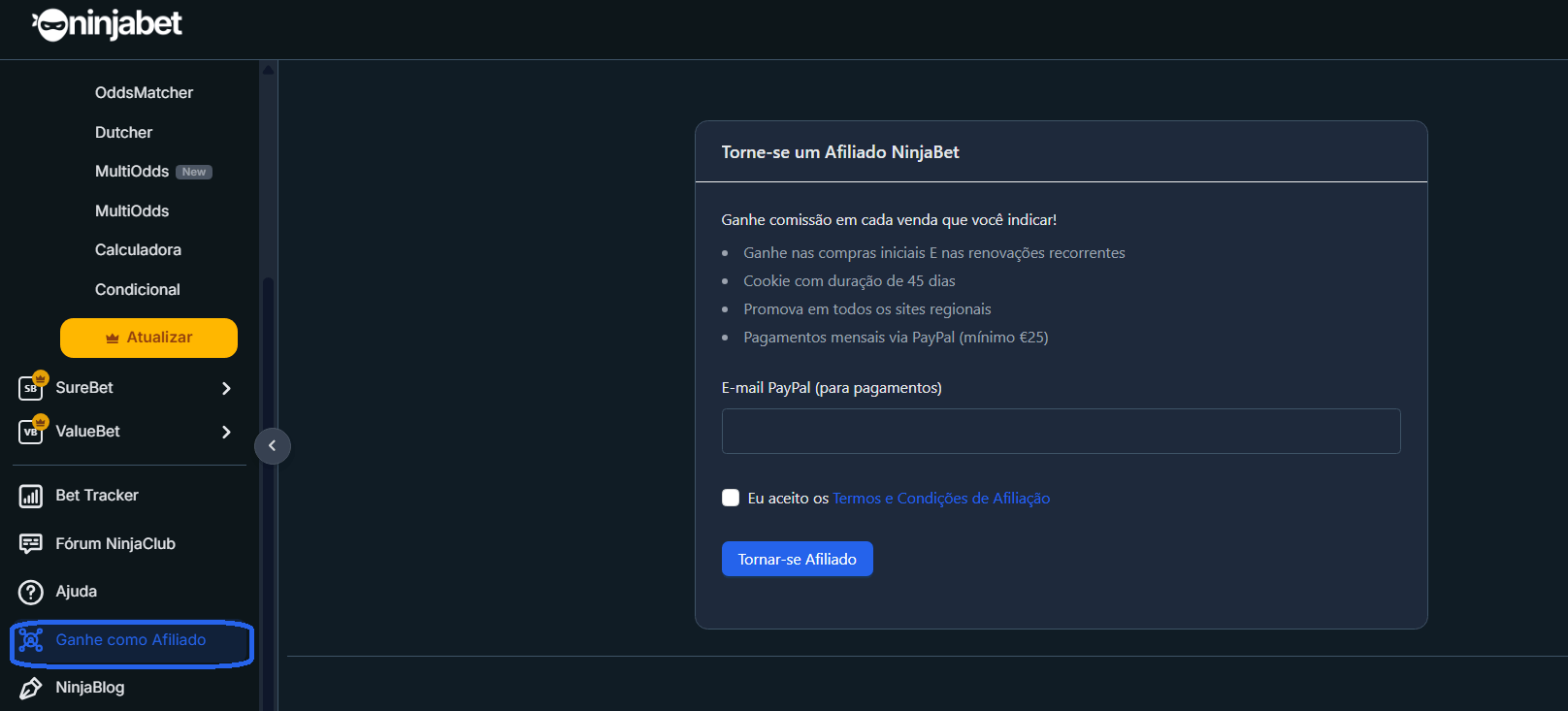
Task: Go to Bet Tracker
Action: point(97,496)
